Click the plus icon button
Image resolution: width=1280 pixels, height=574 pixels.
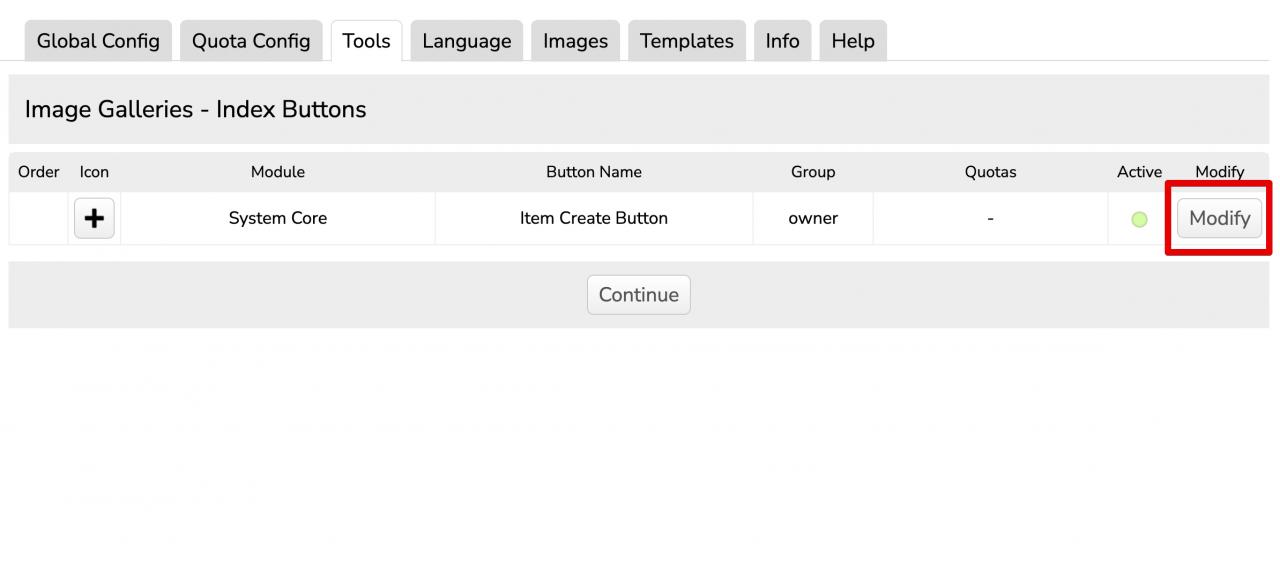(x=94, y=218)
